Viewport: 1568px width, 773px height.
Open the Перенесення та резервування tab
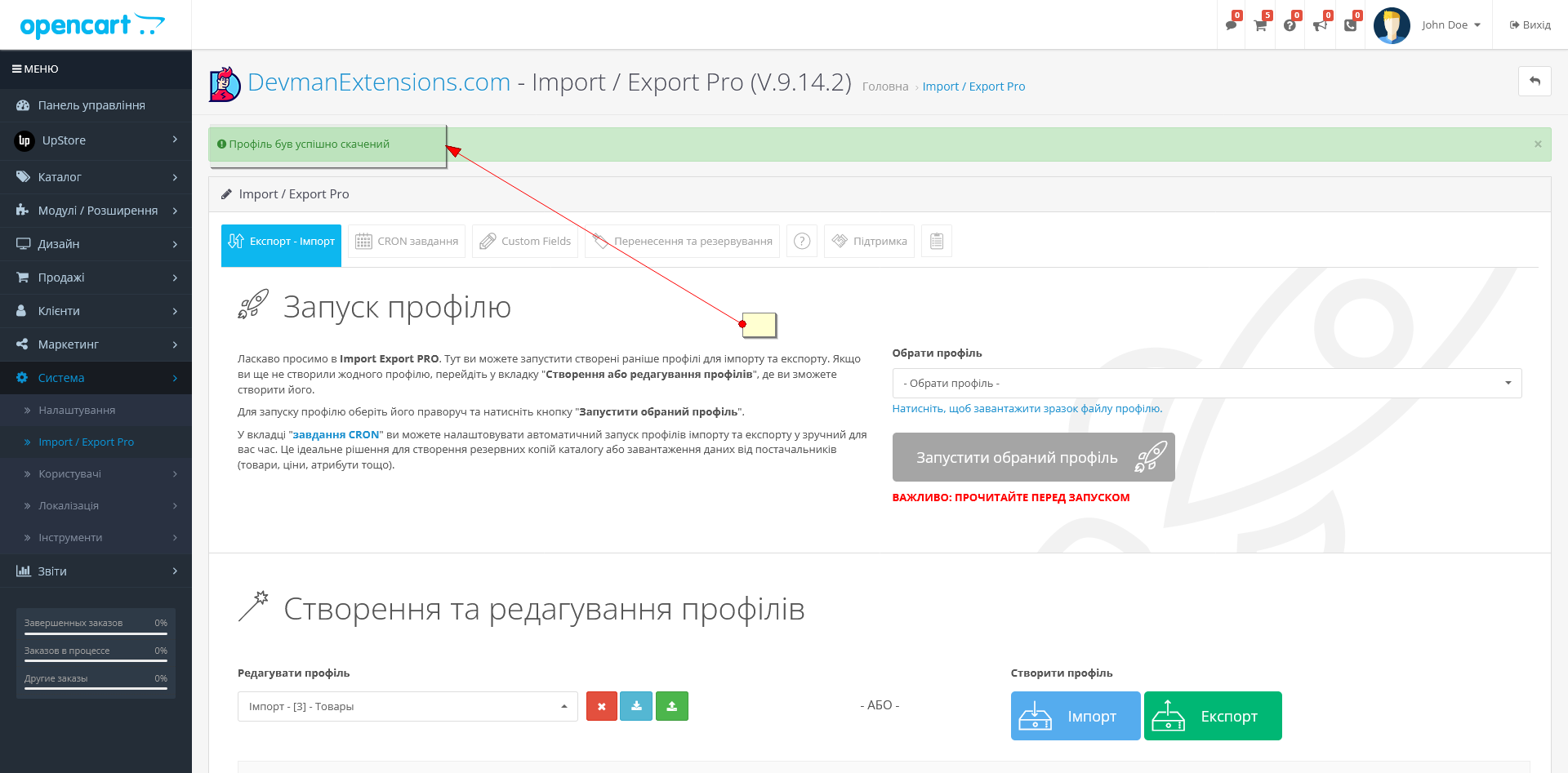pos(682,242)
